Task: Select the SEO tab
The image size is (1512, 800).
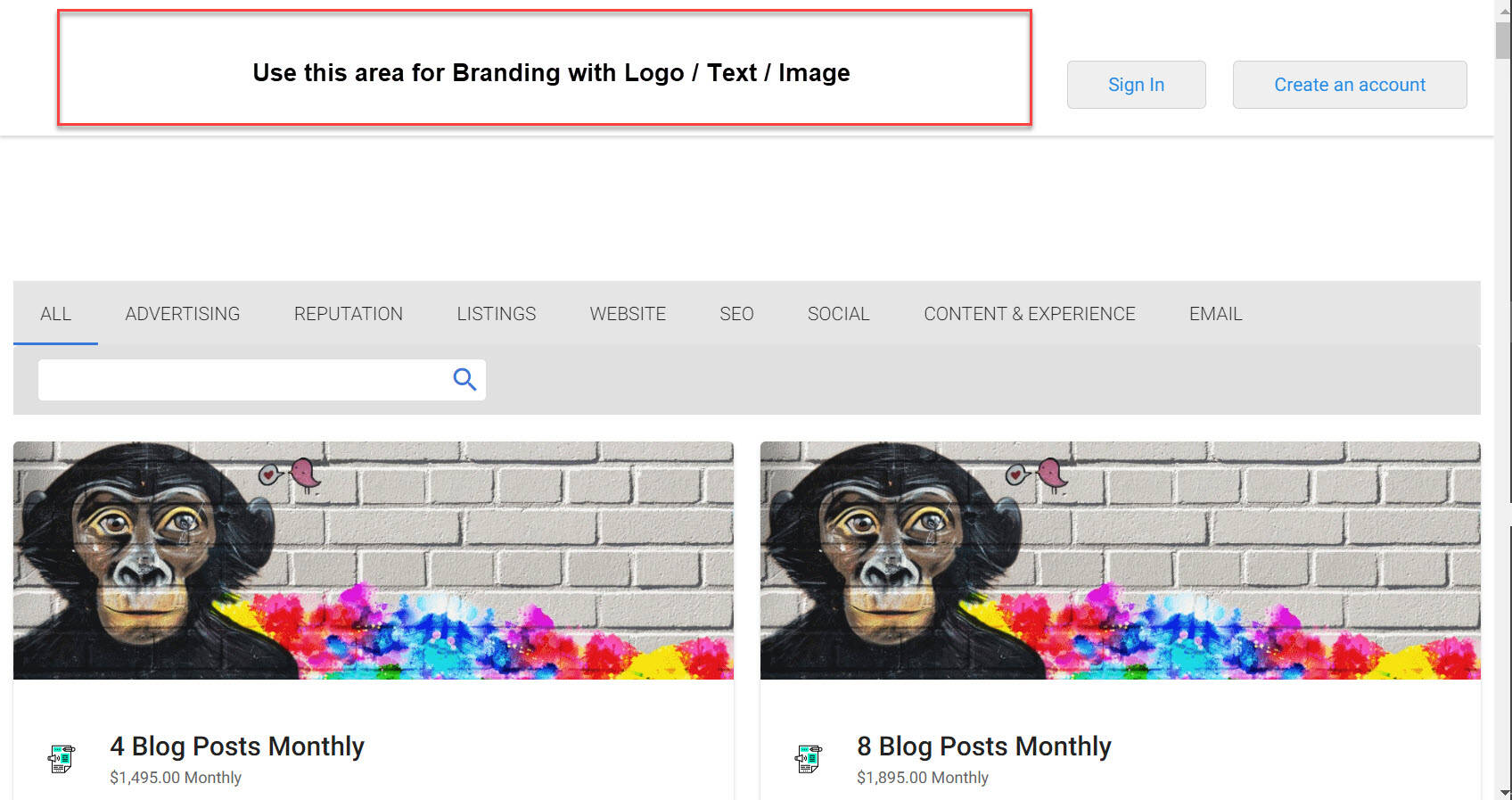Action: point(736,314)
